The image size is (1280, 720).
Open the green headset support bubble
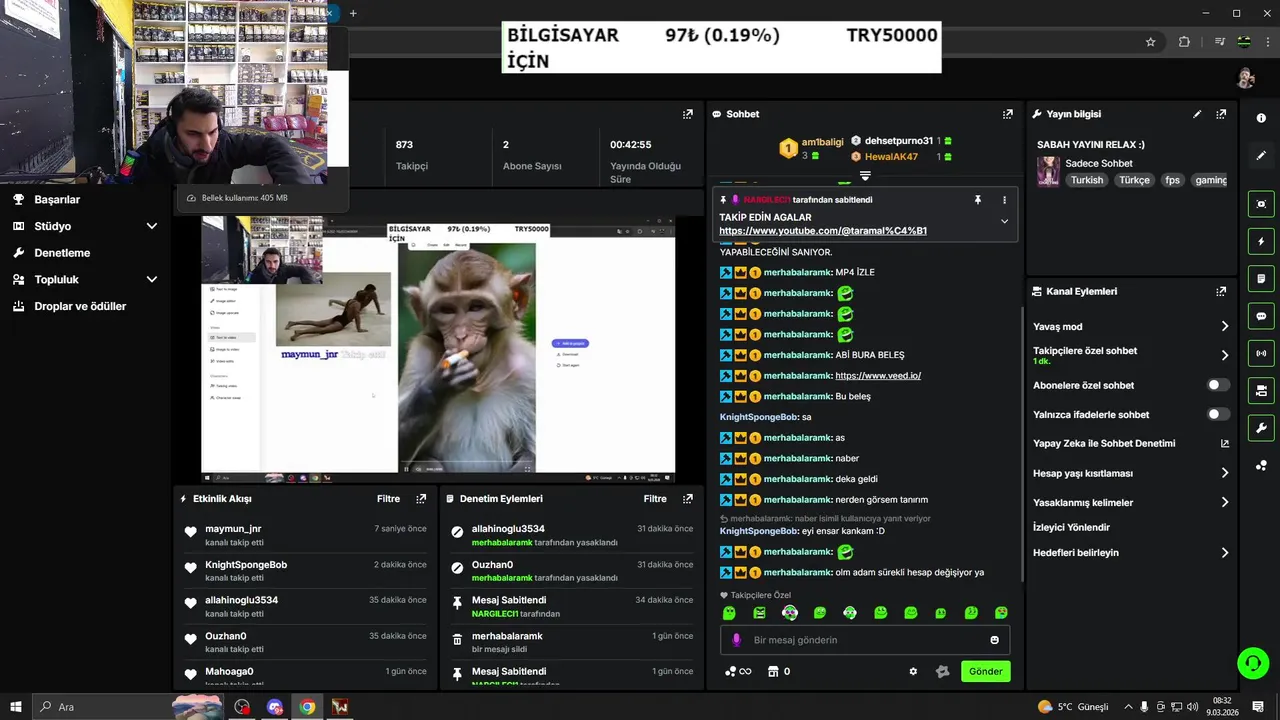pos(1252,662)
